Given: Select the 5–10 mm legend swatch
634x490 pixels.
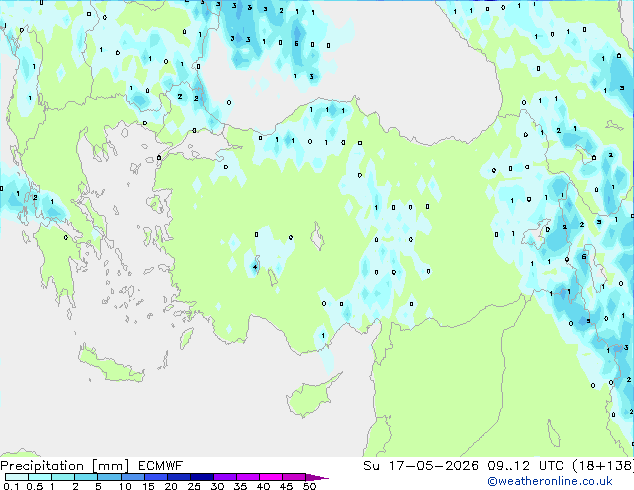Looking at the screenshot, I should point(109,477).
